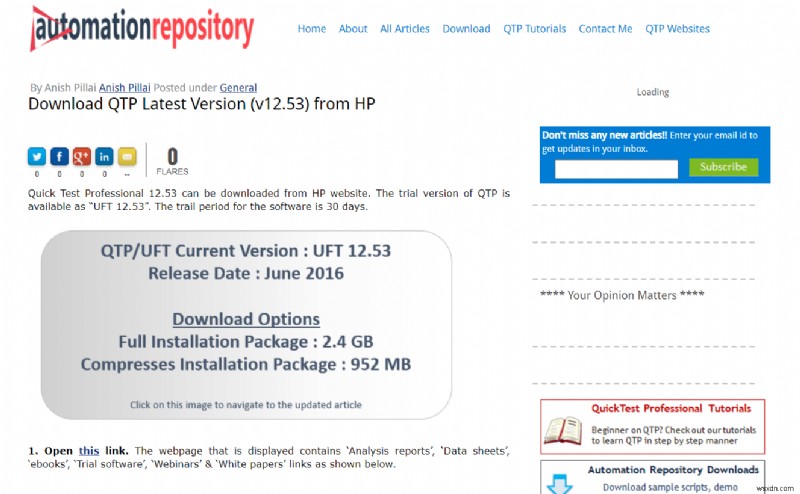Open the Contact Me page

pos(605,29)
